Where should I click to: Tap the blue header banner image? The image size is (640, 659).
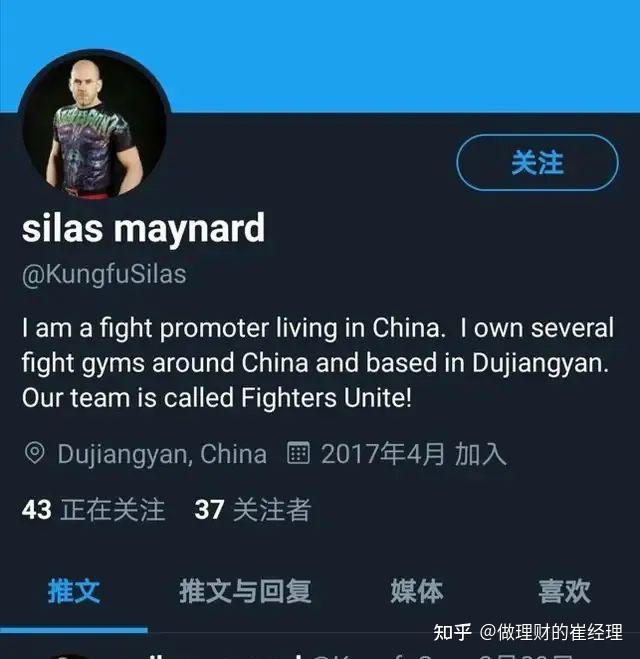coord(320,56)
